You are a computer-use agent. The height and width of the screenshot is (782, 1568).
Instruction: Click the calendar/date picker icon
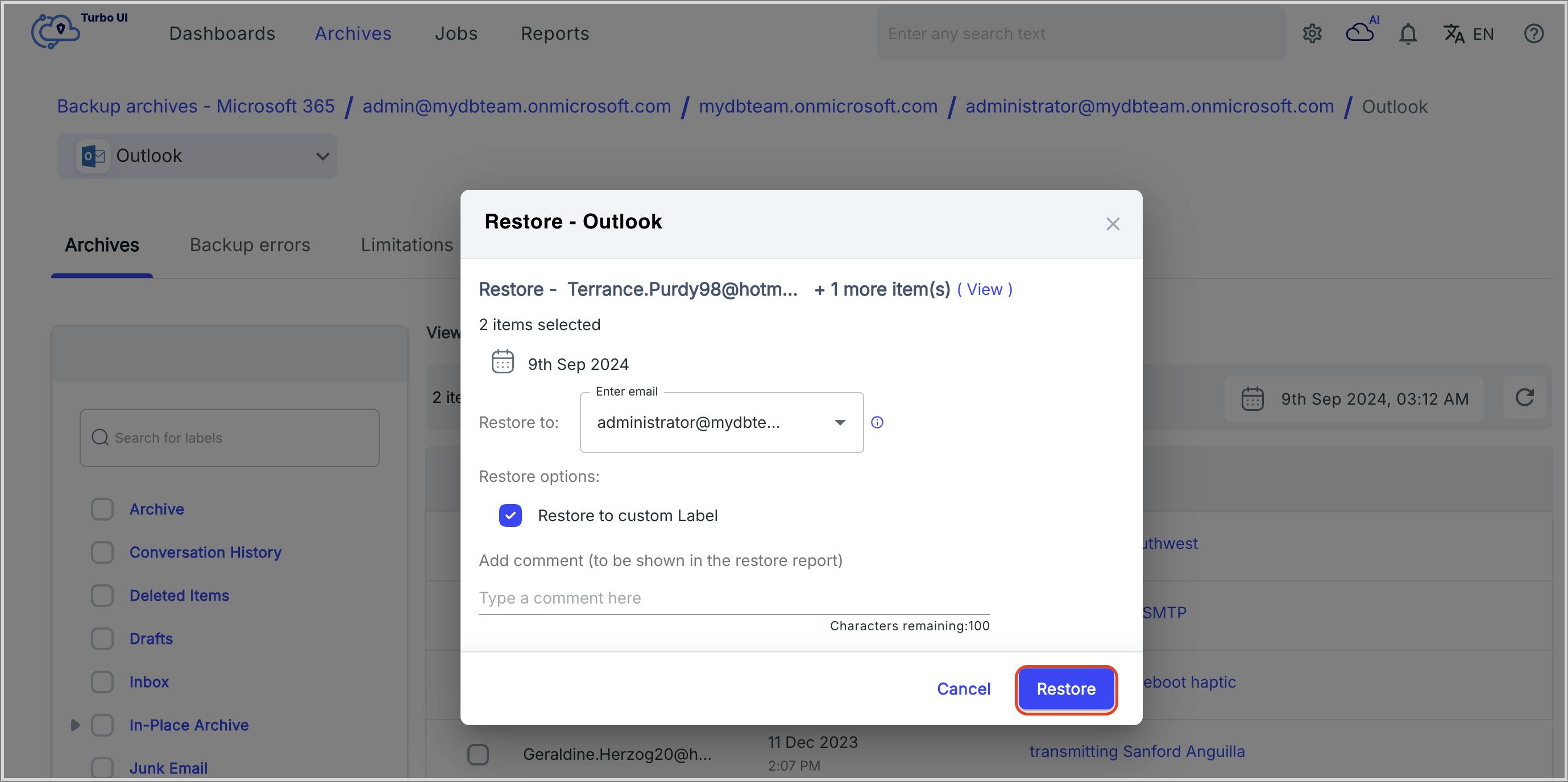tap(500, 363)
